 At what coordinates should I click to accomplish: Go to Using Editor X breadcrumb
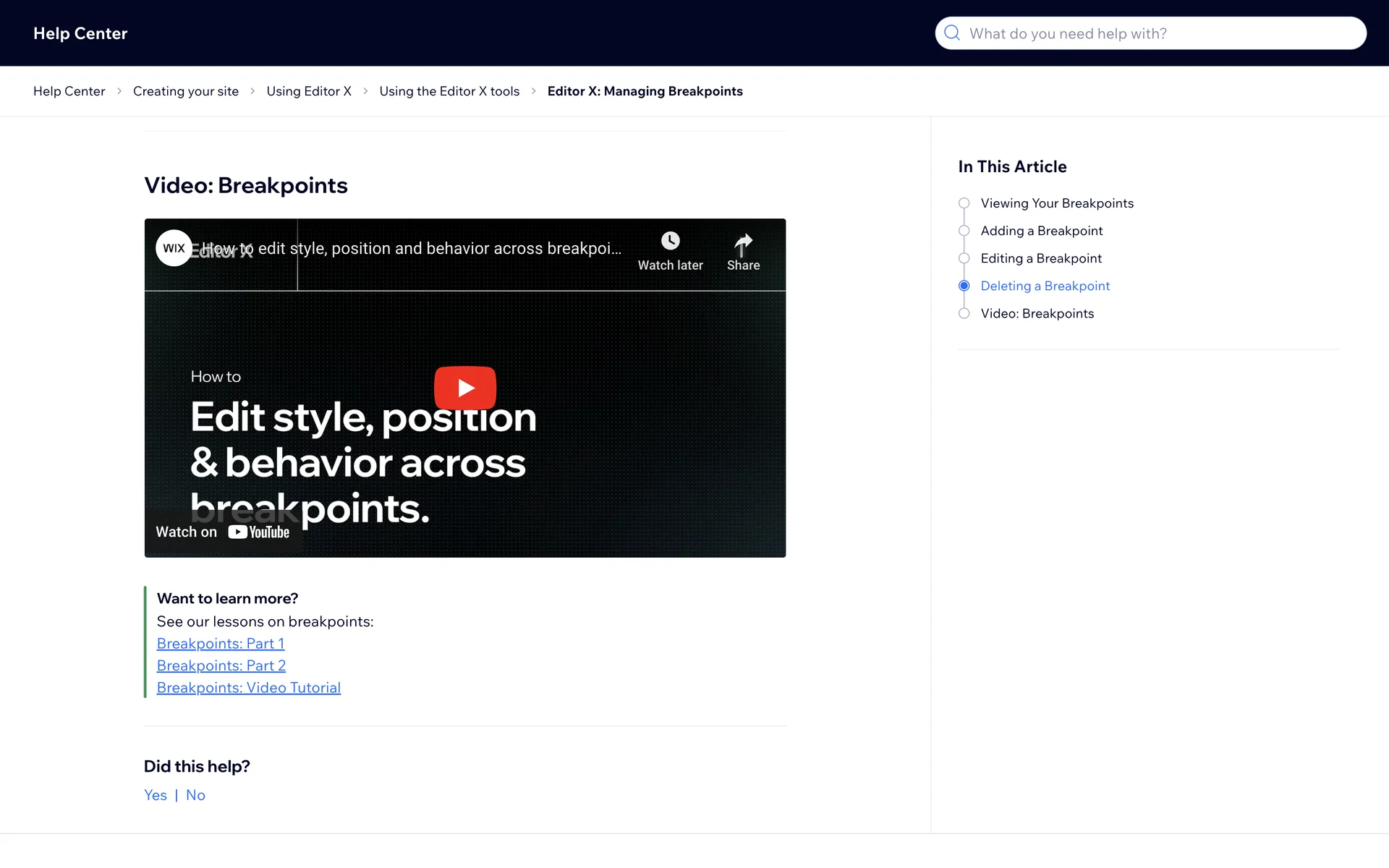pos(309,91)
